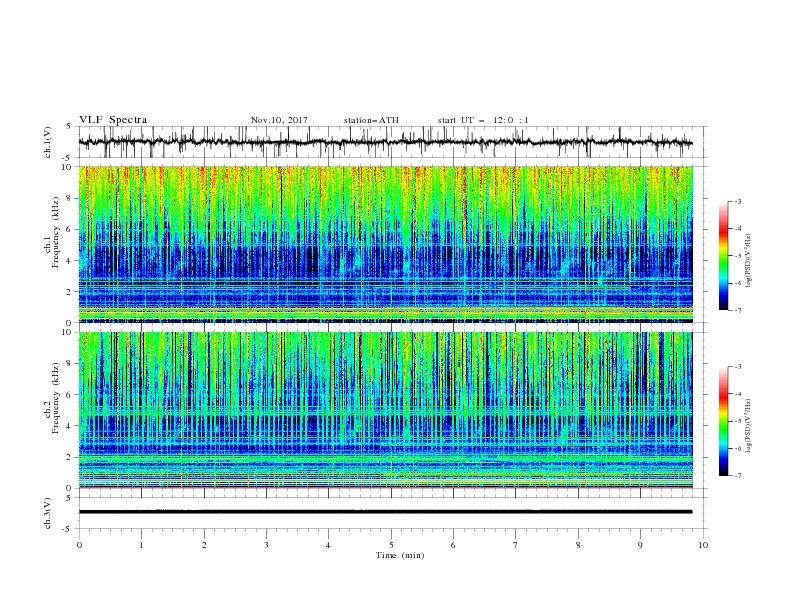
Task: Select the "start UT = 12:0 :1" text
Action: click(483, 120)
